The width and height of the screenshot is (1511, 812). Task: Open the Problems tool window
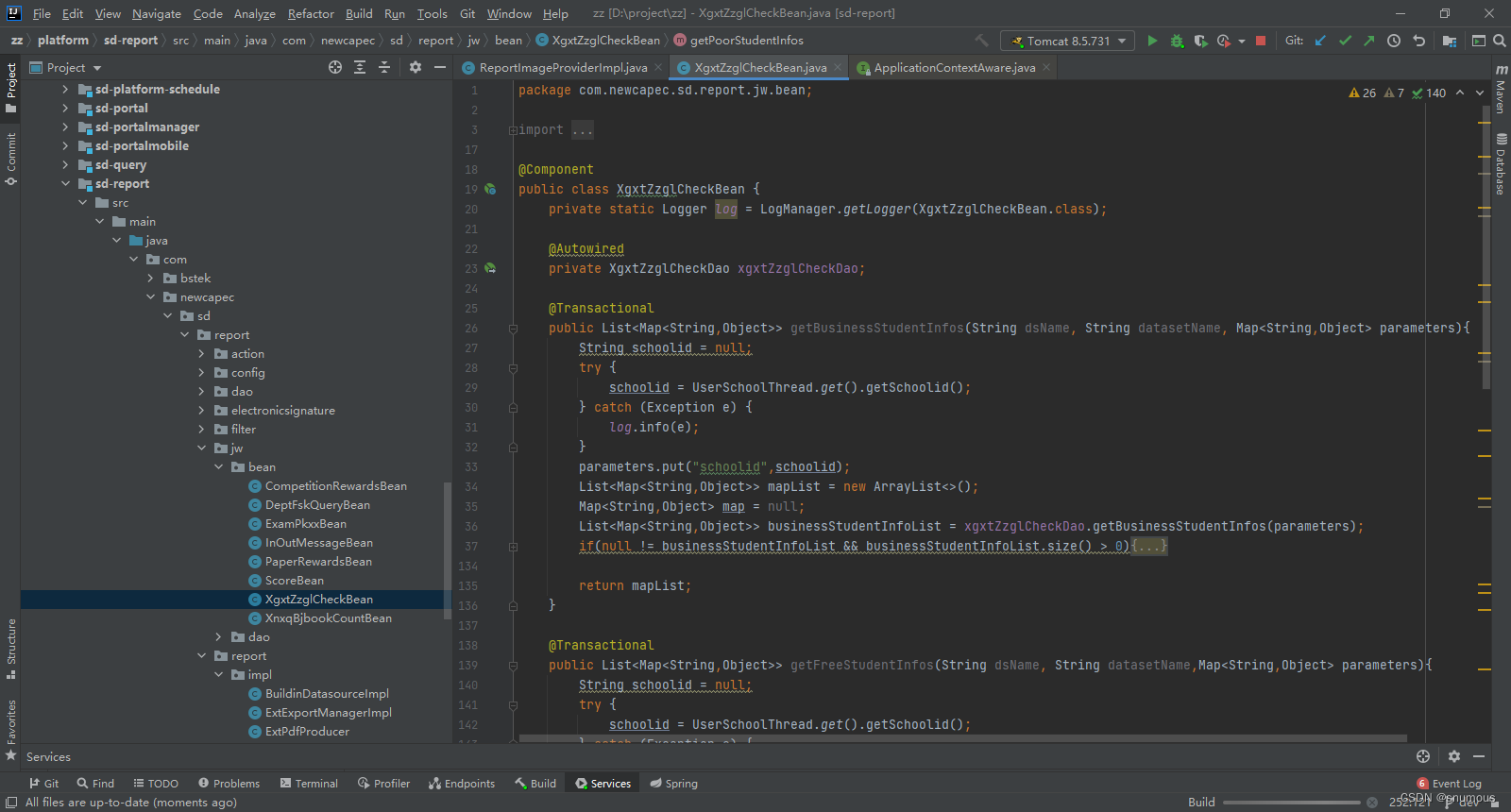pos(229,784)
